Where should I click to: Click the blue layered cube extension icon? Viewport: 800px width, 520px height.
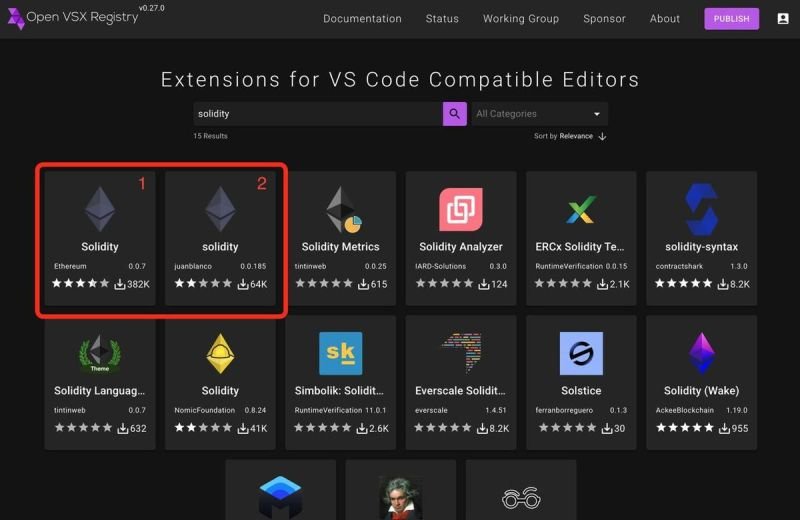[x=280, y=497]
